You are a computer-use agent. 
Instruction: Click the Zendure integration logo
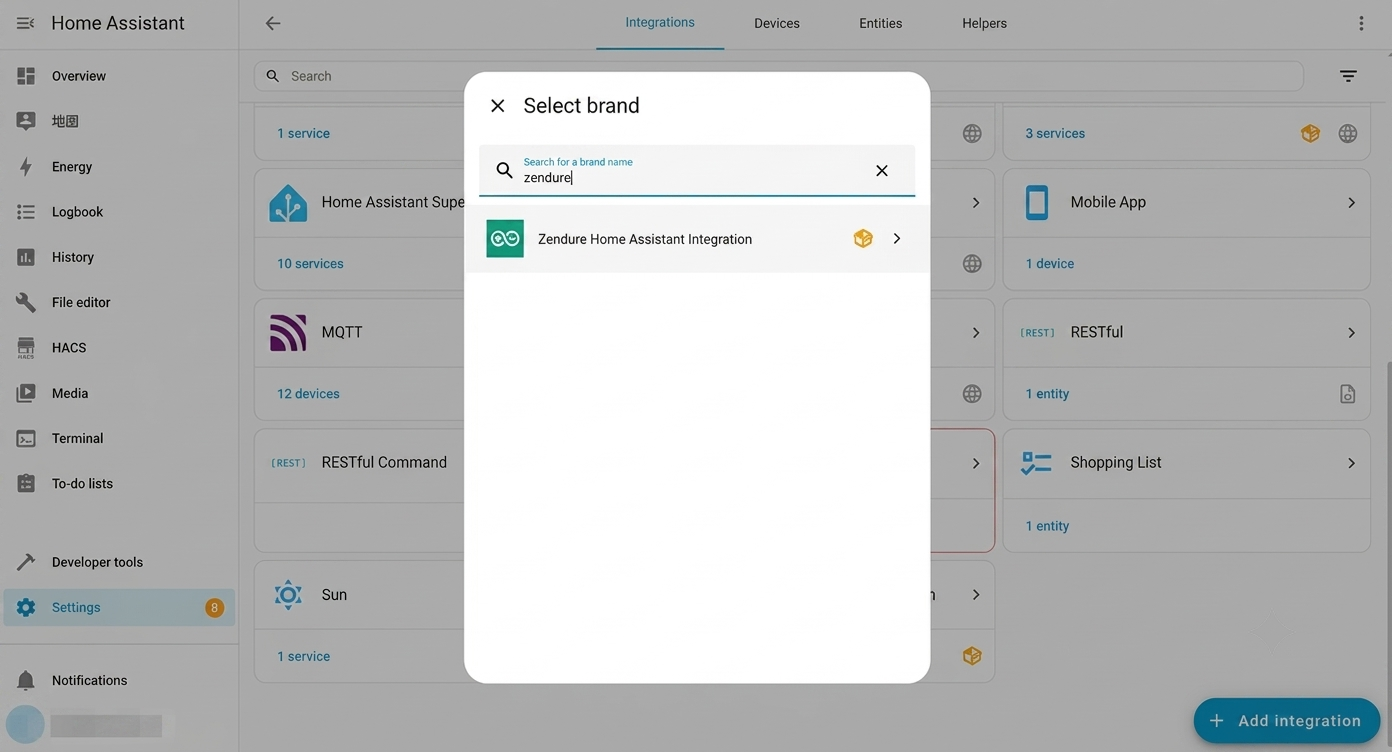[x=505, y=239]
